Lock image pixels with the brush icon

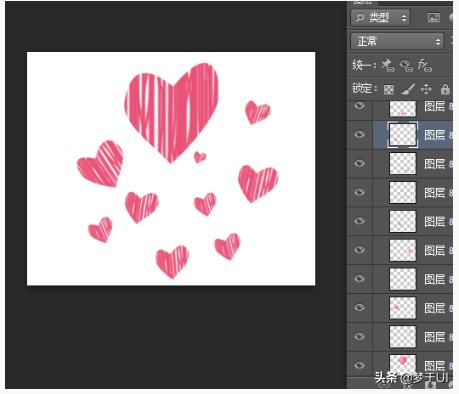[408, 89]
